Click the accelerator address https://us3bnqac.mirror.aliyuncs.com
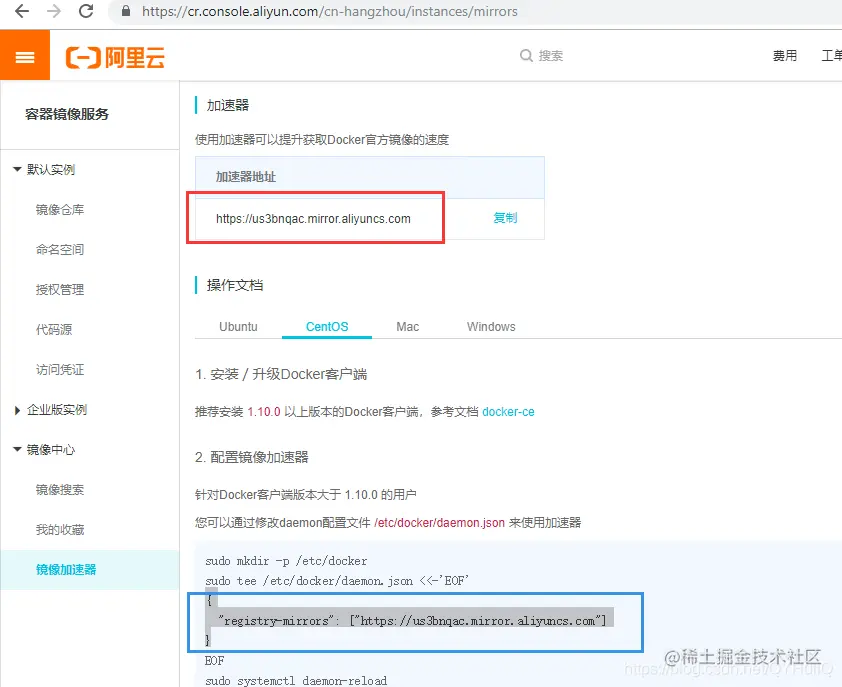The width and height of the screenshot is (842, 687). 313,219
